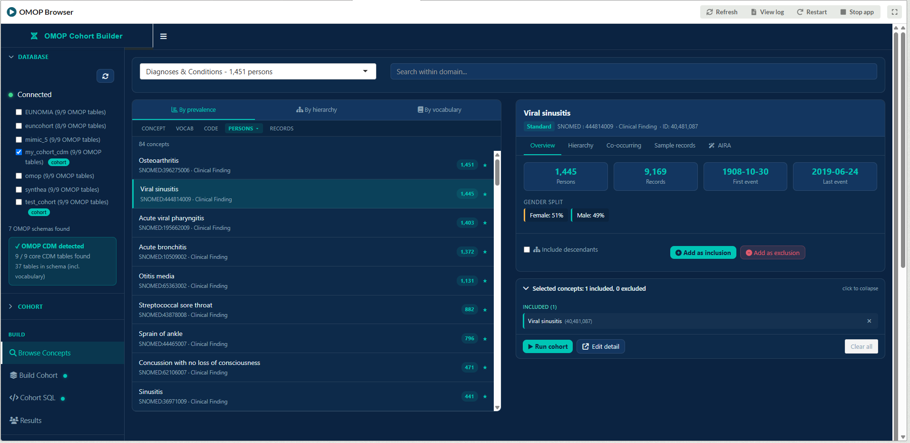Click the Run cohort button
The width and height of the screenshot is (910, 443).
(547, 347)
